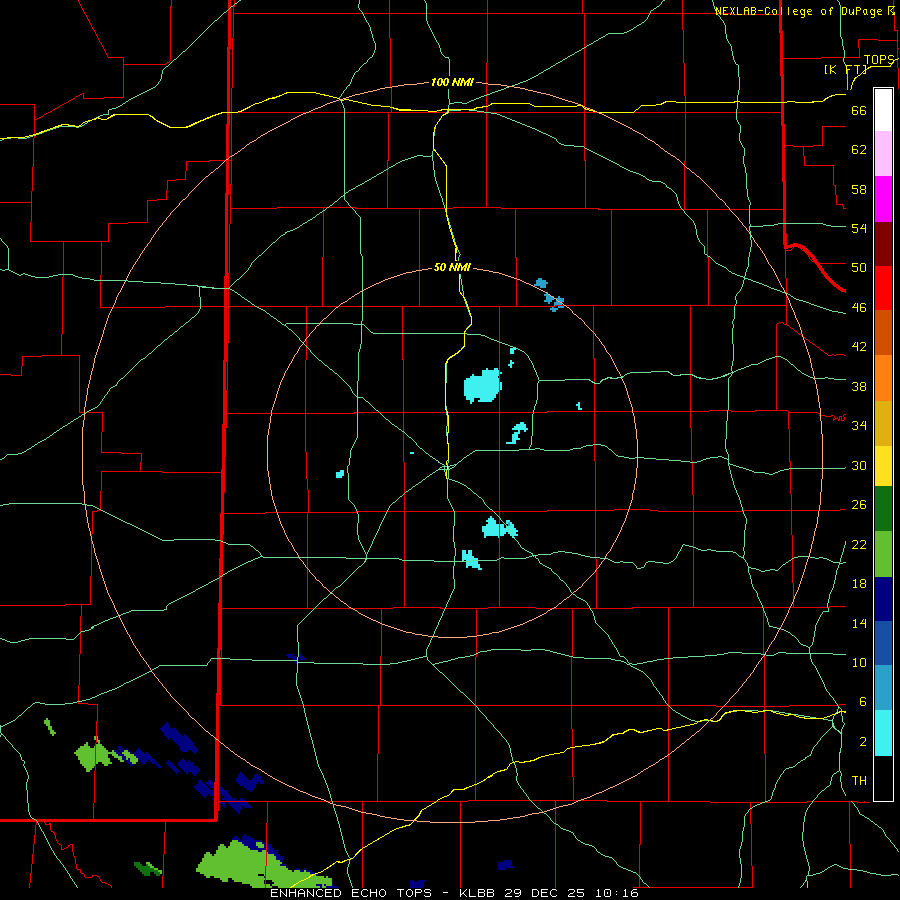
Task: Click the "TH" legend label
Action: (859, 781)
